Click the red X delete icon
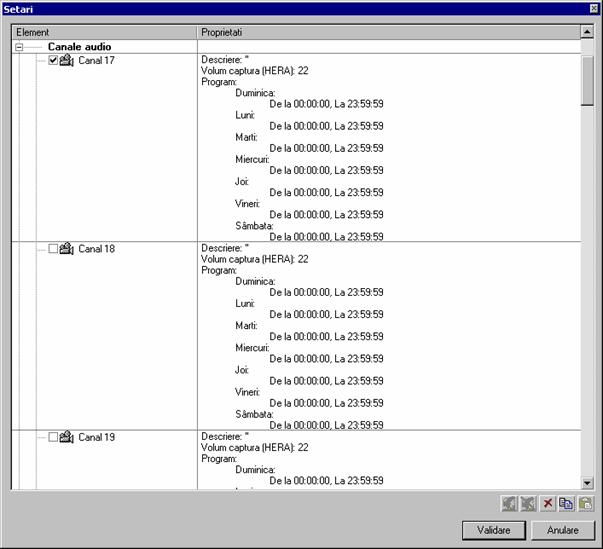This screenshot has height=549, width=603. pyautogui.click(x=549, y=503)
